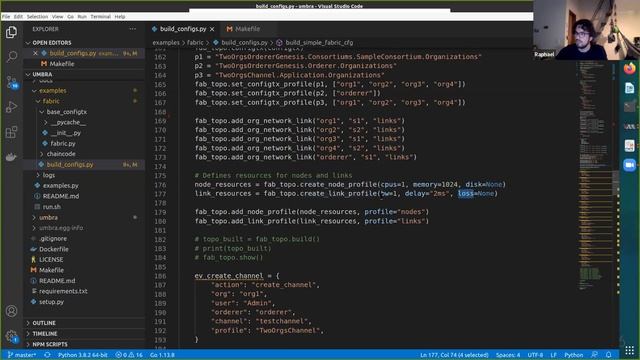
Task: Open Source Control view in activity bar
Action: coord(11,82)
